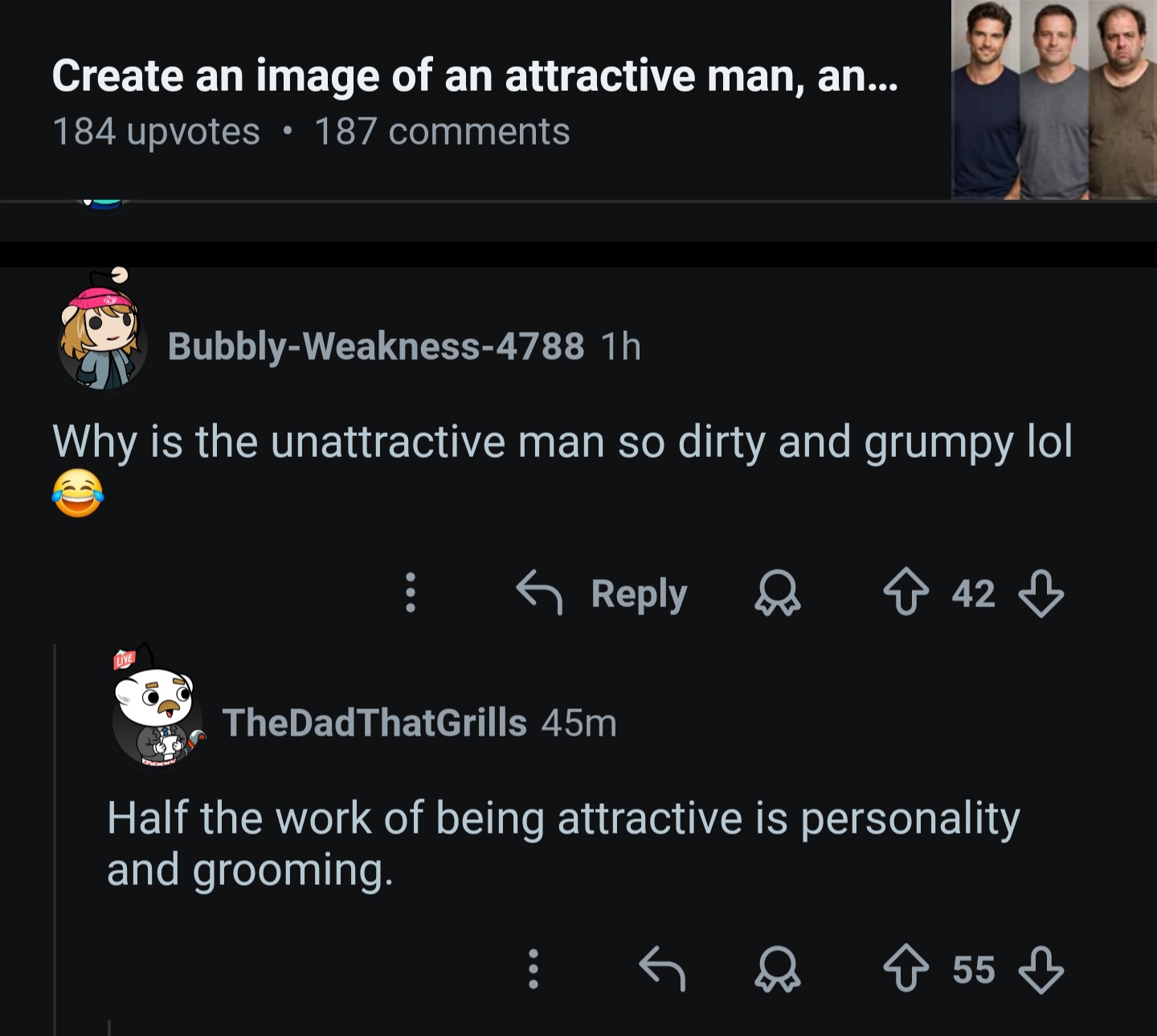This screenshot has width=1157, height=1036.
Task: Open three-dot menu on Bubbly-Weakness-4788's comment
Action: pyautogui.click(x=410, y=593)
